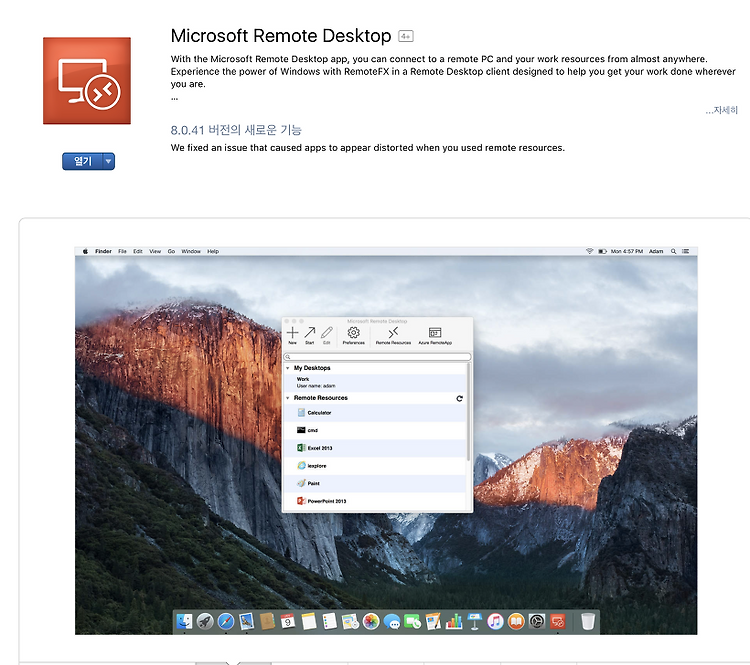Open Pages icon in the Dock
The height and width of the screenshot is (665, 750).
pyautogui.click(x=433, y=621)
